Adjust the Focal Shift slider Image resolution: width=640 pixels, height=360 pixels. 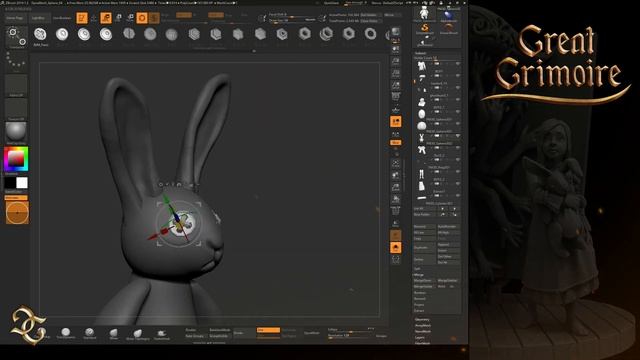292,15
